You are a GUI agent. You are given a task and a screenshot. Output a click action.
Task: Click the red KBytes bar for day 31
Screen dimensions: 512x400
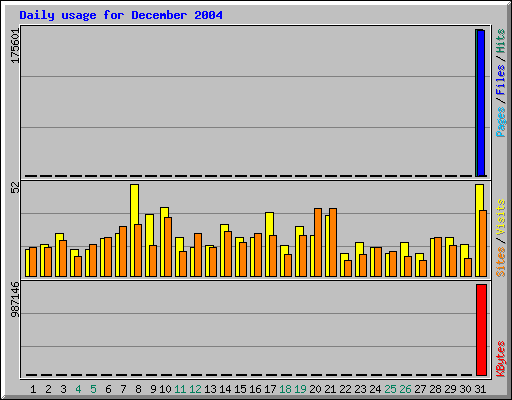click(x=481, y=330)
